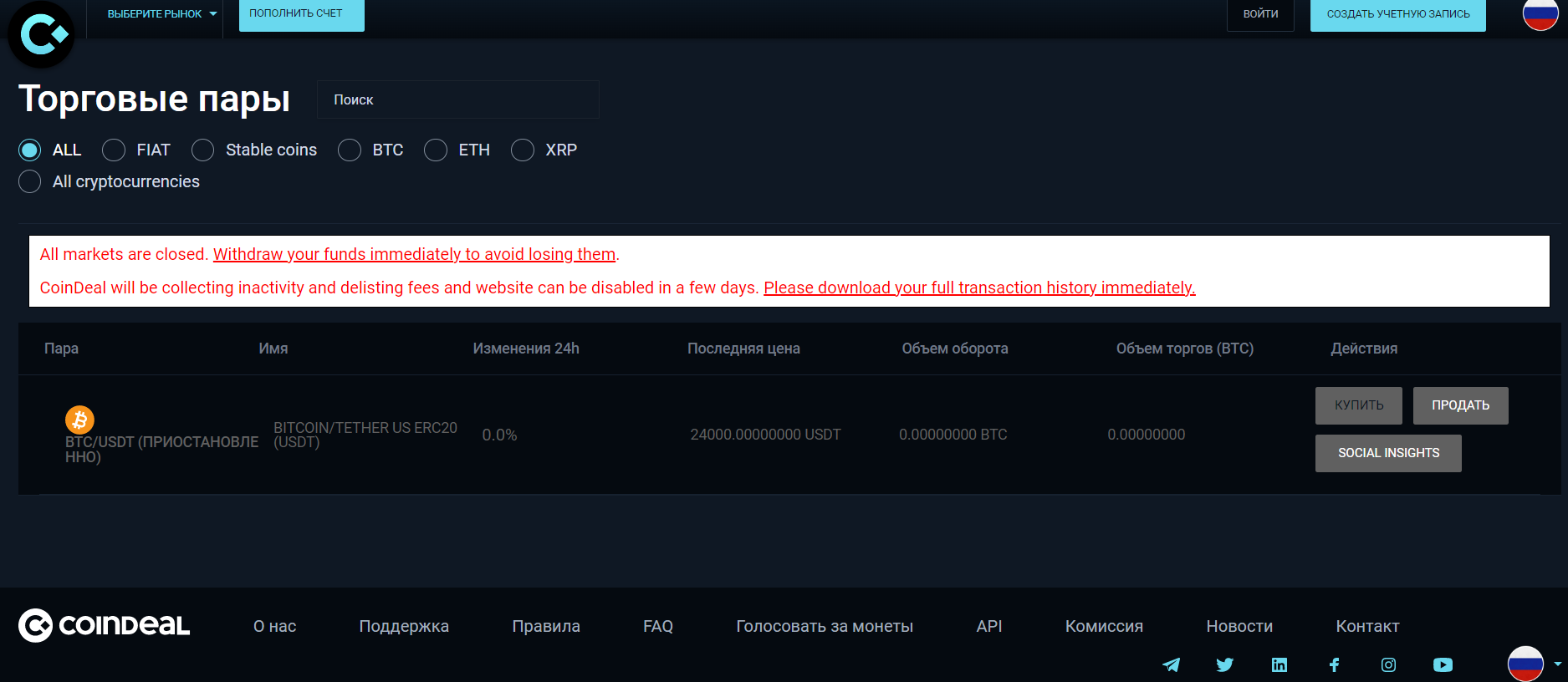Open the О нас footer link

(x=275, y=626)
